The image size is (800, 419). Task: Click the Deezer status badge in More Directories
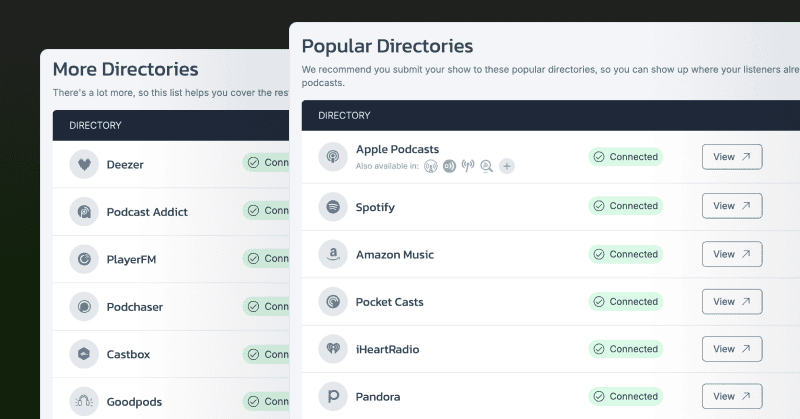[x=266, y=162]
